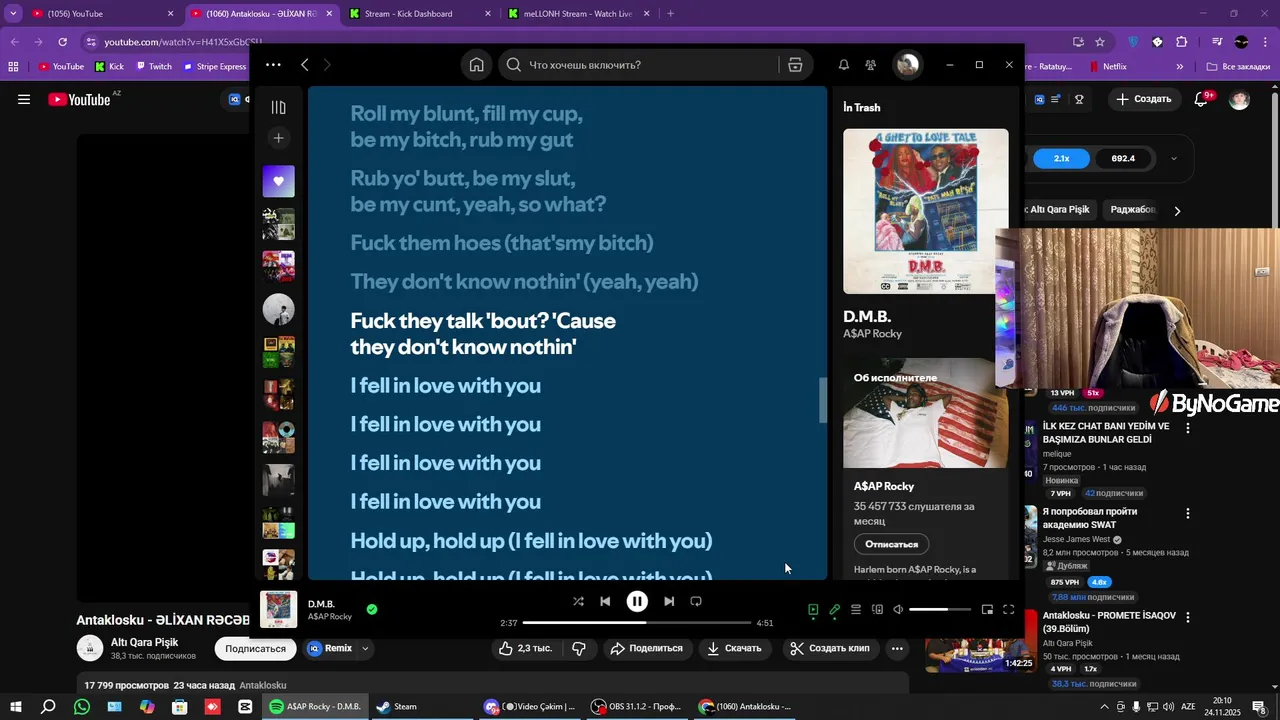Reload the YouTube page

pos(62,42)
